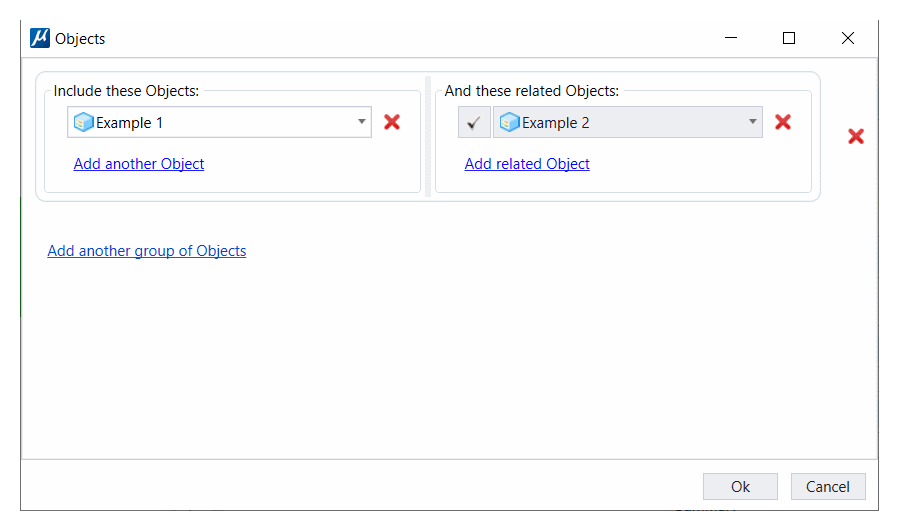Remove the entire object group with outer red X

856,136
